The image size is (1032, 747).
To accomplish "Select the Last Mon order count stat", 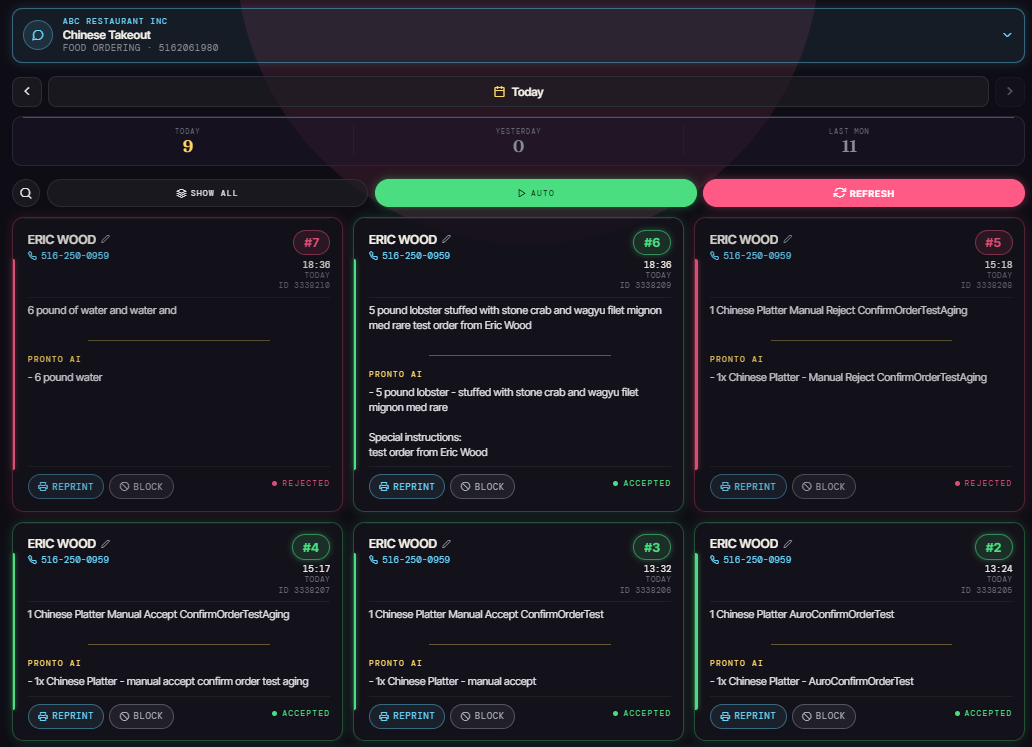I will [849, 141].
